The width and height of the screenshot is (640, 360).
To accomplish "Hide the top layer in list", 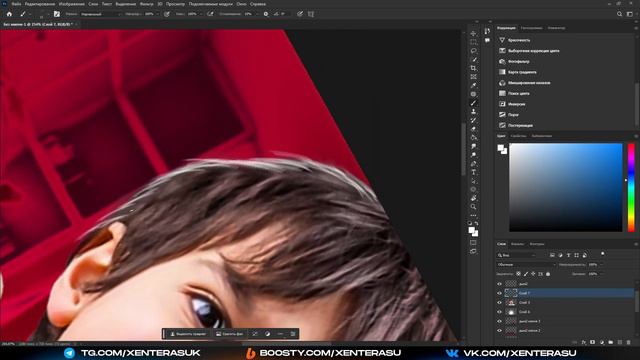I will pyautogui.click(x=499, y=284).
